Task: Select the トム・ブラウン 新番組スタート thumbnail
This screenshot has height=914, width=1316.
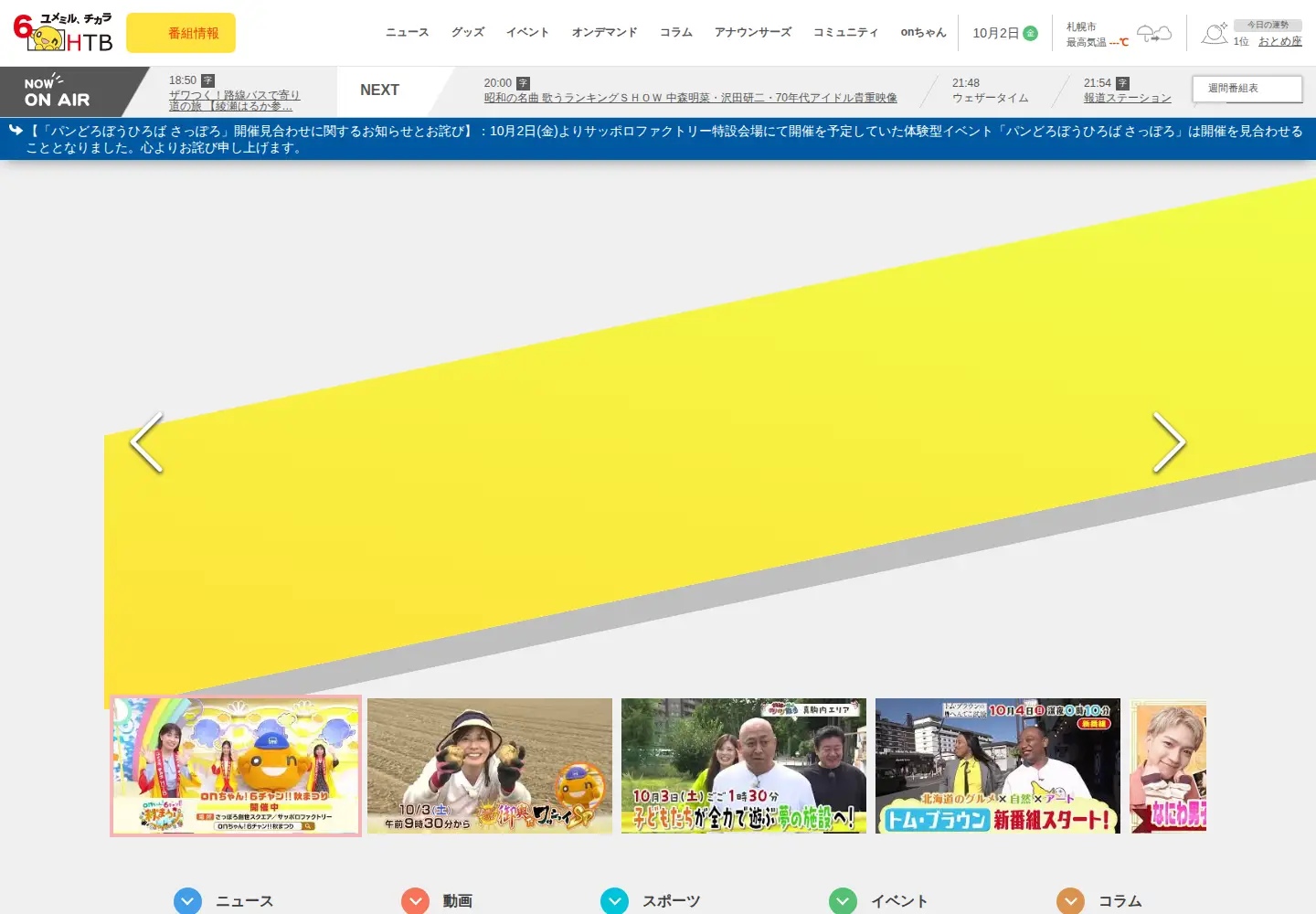Action: [998, 766]
